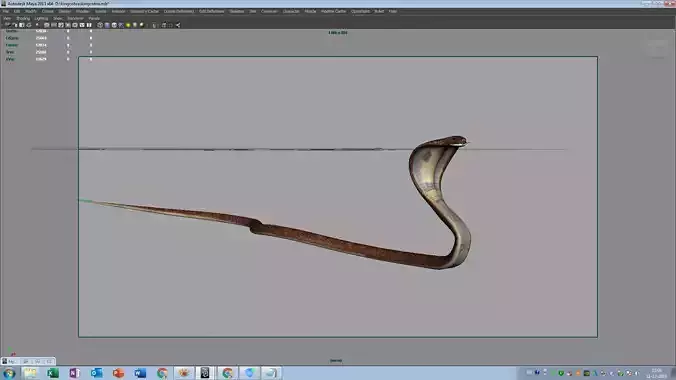Viewport: 676px width, 380px height.
Task: Click the Shadows icon in panel toolbar
Action: (135, 25)
